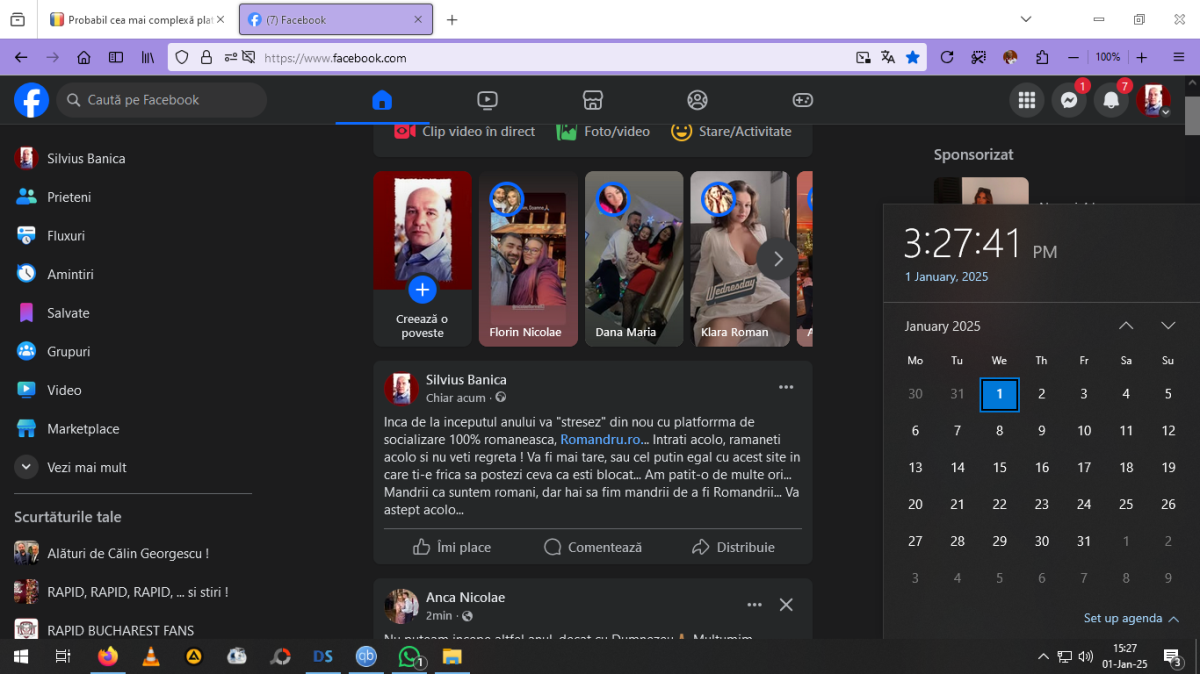The height and width of the screenshot is (674, 1200).
Task: Open the Romandru.ro link in the post
Action: 600,439
